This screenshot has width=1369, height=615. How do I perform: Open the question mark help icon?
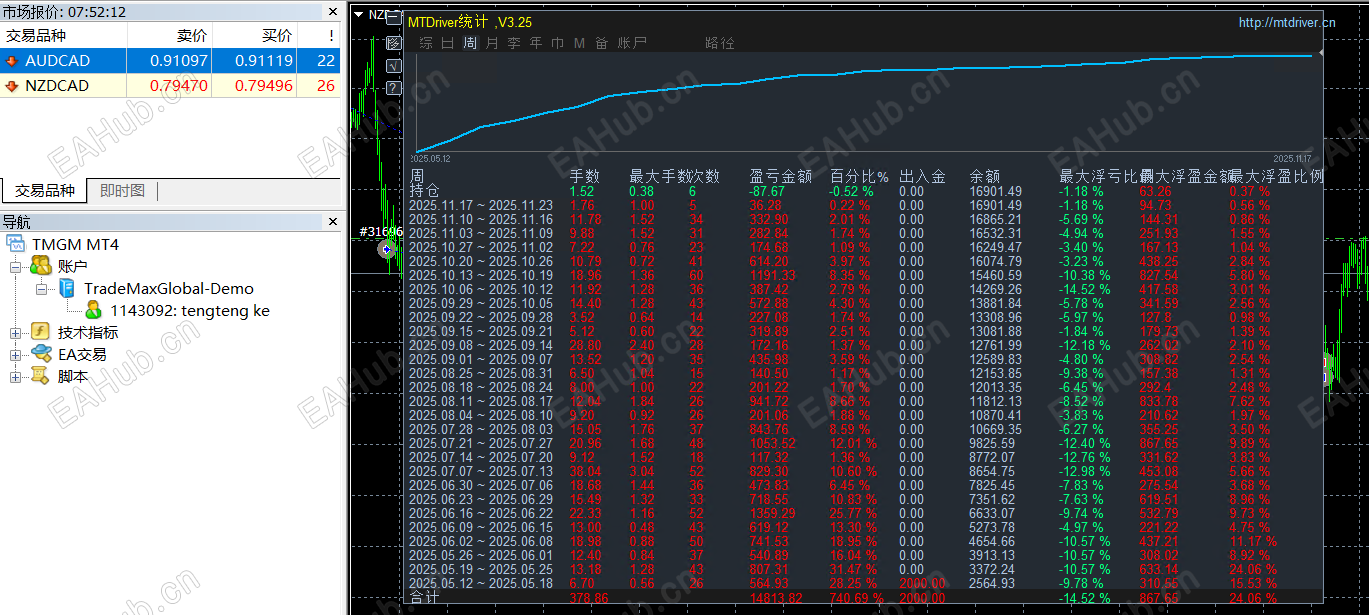pyautogui.click(x=394, y=88)
